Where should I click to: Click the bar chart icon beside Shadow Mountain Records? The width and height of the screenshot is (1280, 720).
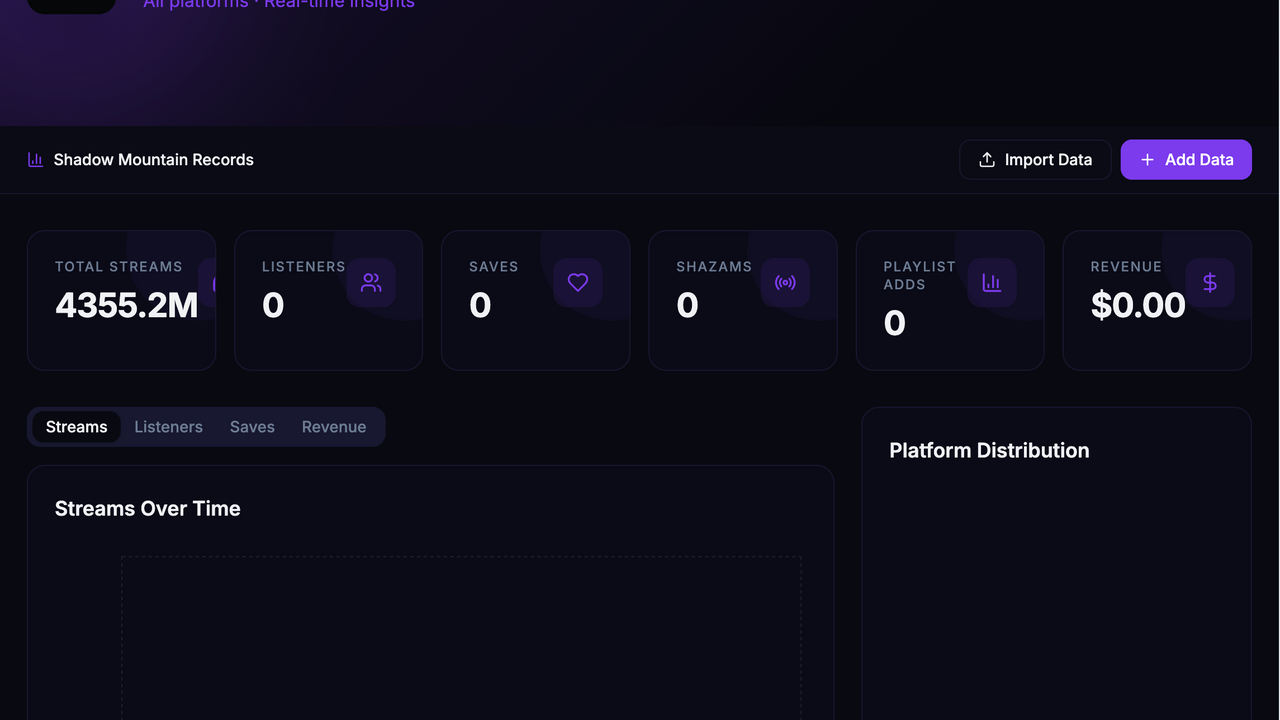point(35,160)
